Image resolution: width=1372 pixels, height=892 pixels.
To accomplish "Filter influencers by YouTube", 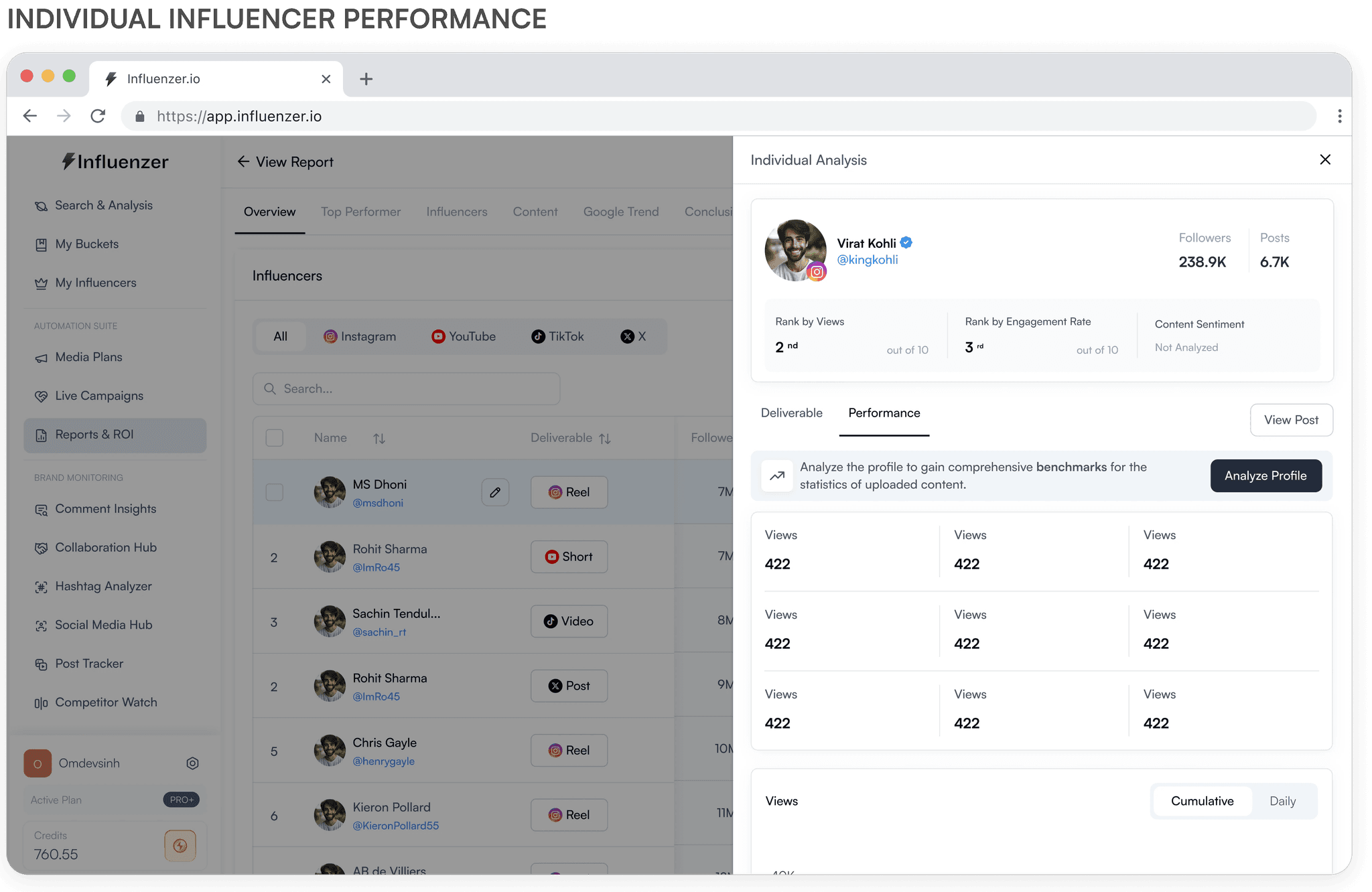I will (464, 337).
